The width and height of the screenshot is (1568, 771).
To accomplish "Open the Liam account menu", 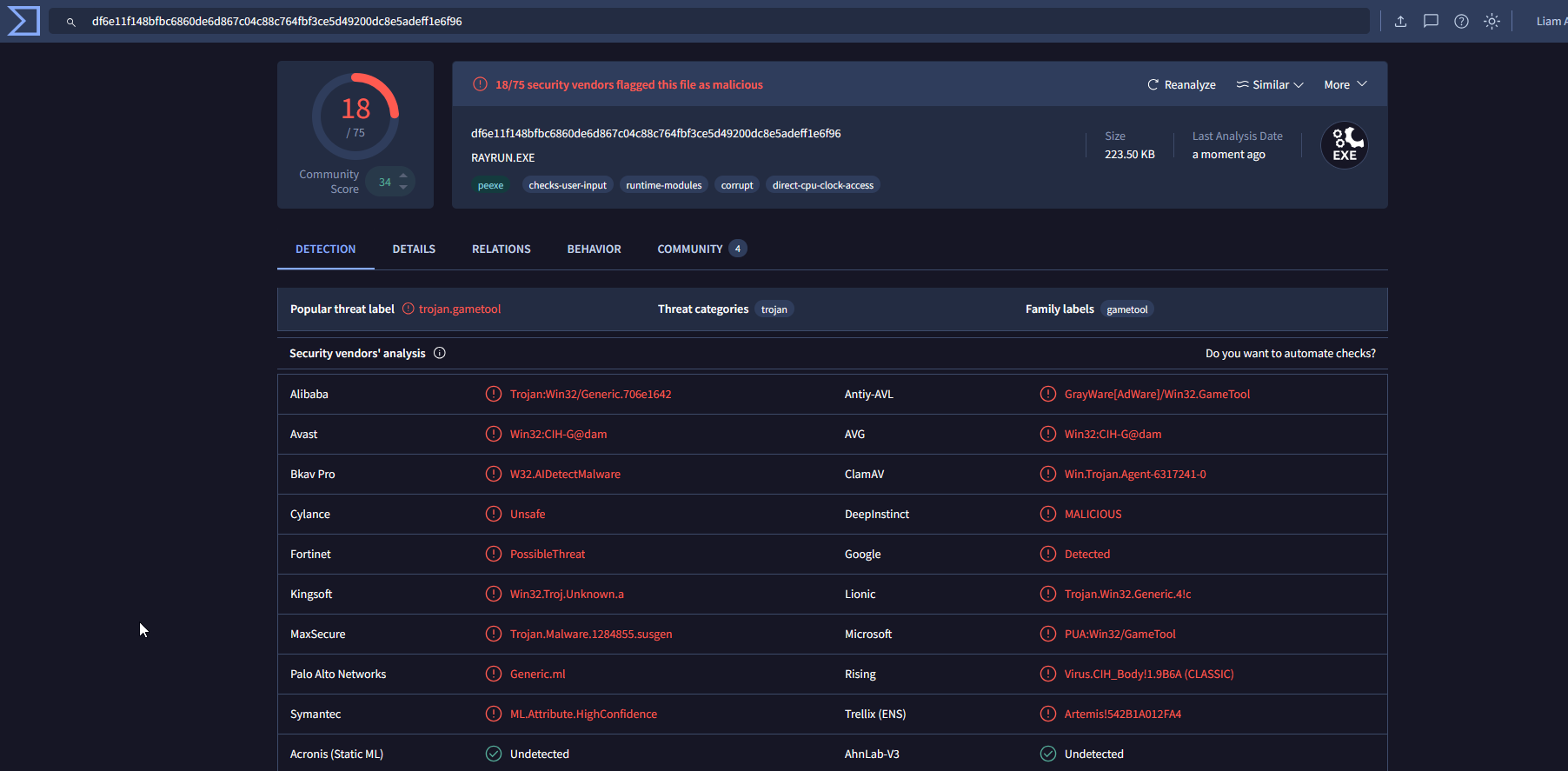I will tap(1551, 21).
